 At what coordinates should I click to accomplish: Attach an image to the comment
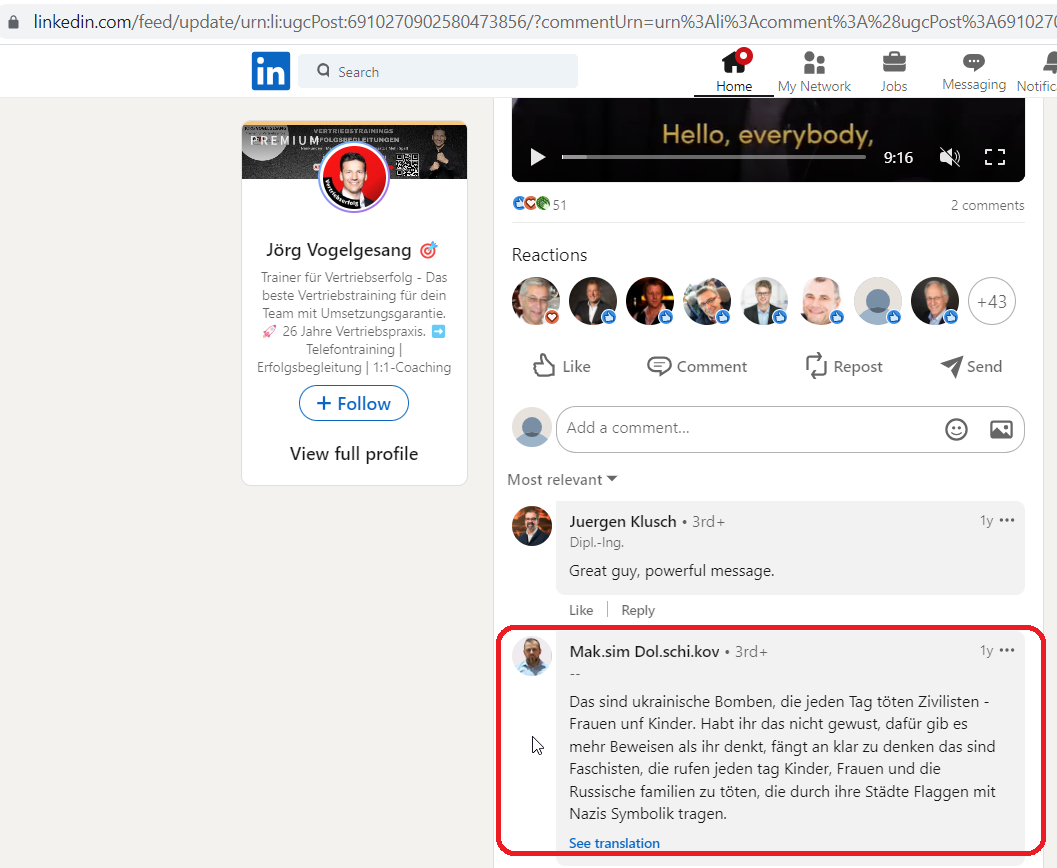coord(1001,429)
